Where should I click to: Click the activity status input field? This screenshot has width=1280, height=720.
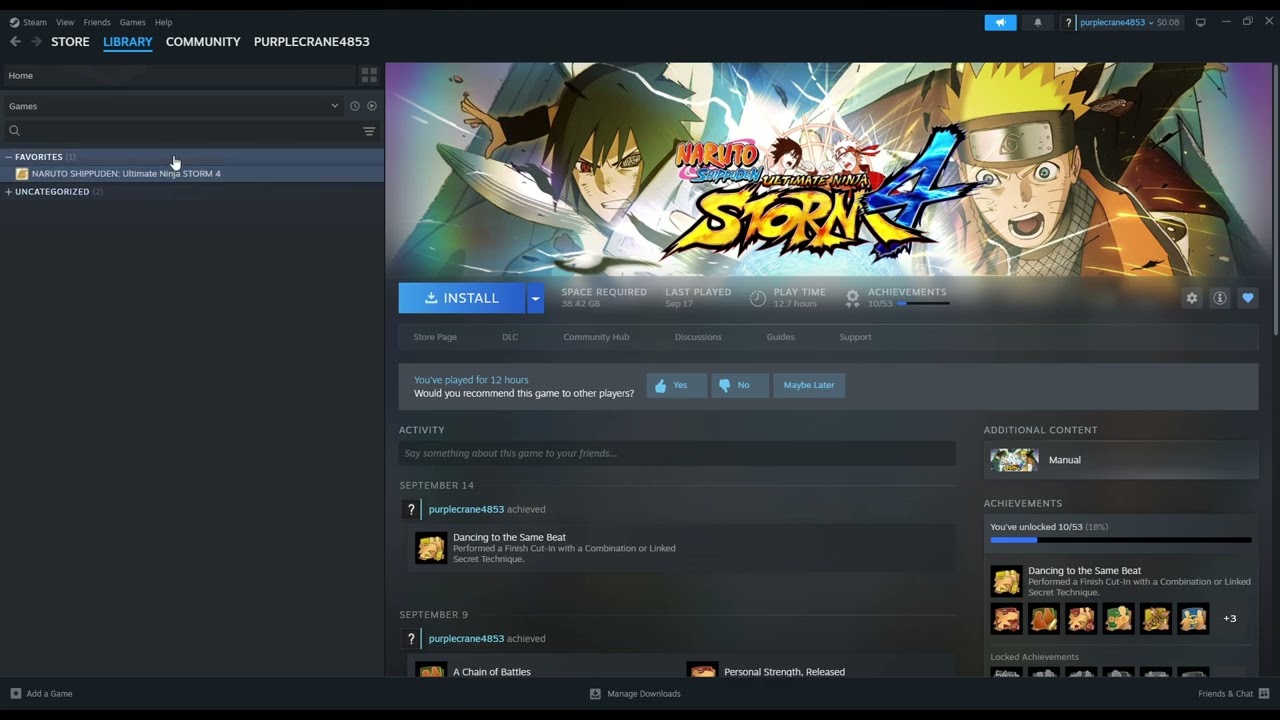click(x=677, y=454)
